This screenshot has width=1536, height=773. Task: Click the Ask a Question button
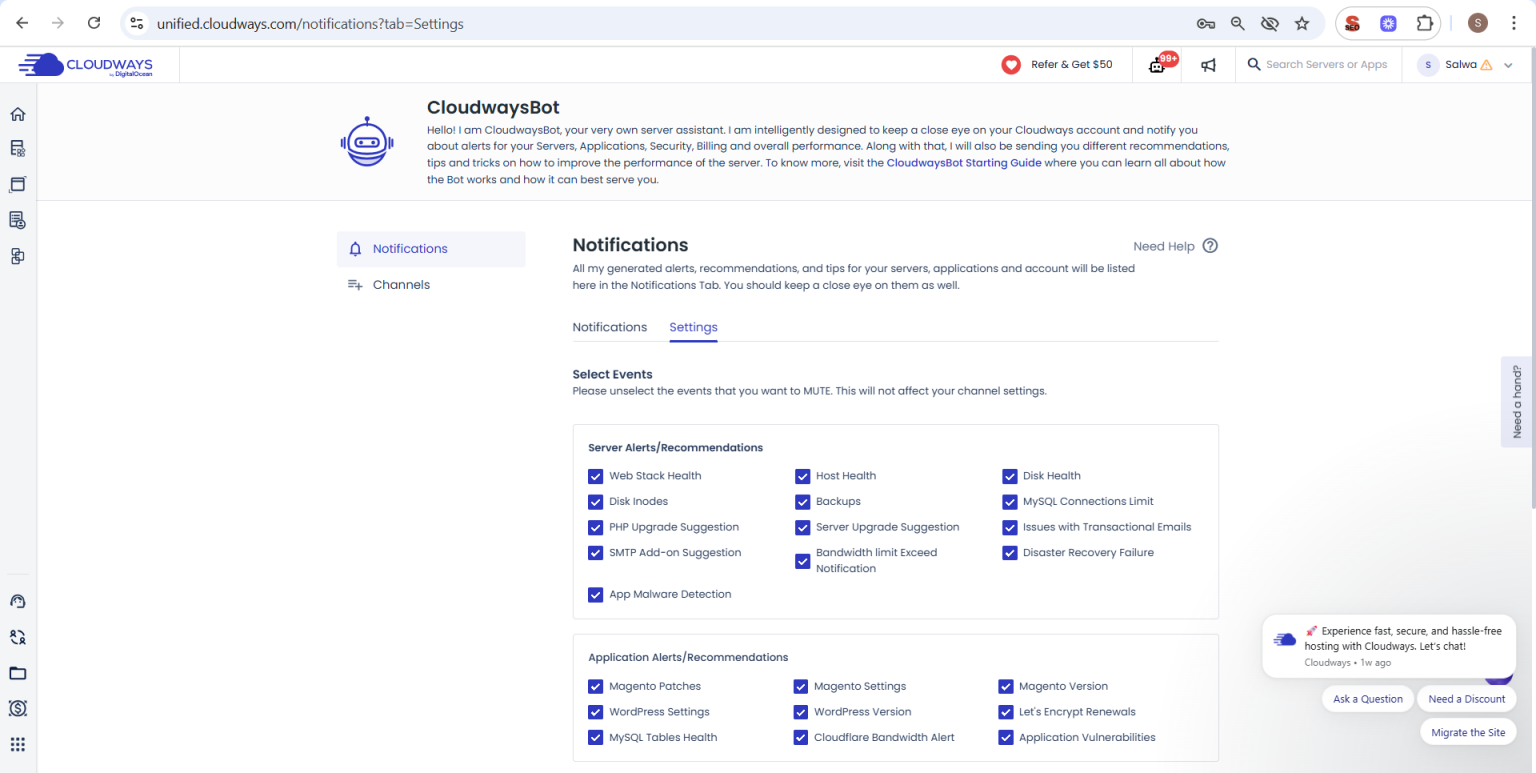coord(1367,699)
